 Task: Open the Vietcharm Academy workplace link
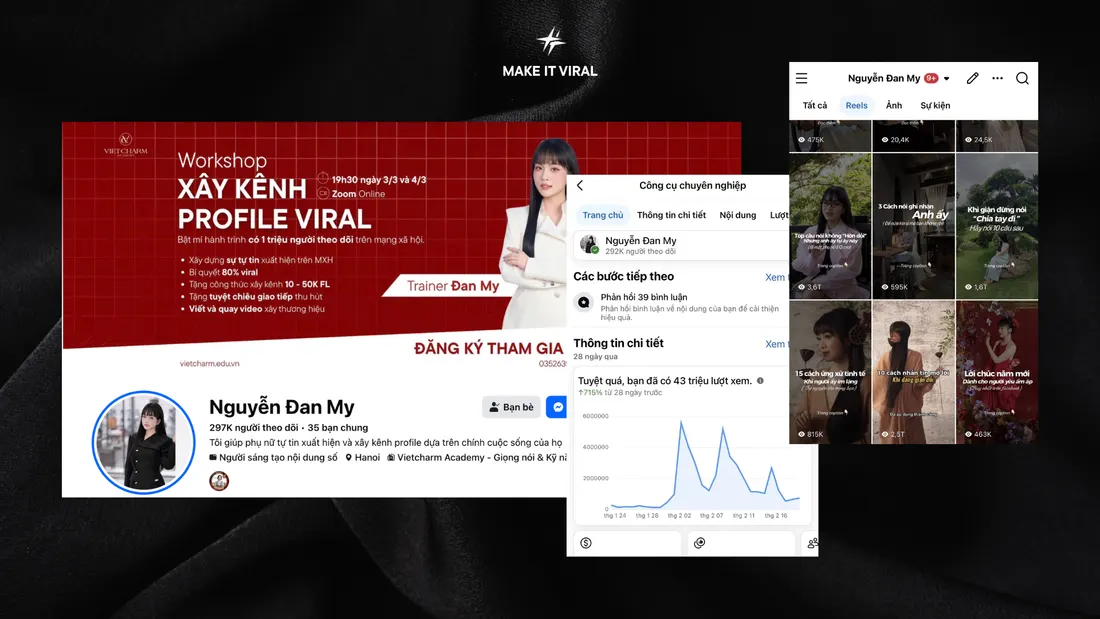(477, 458)
